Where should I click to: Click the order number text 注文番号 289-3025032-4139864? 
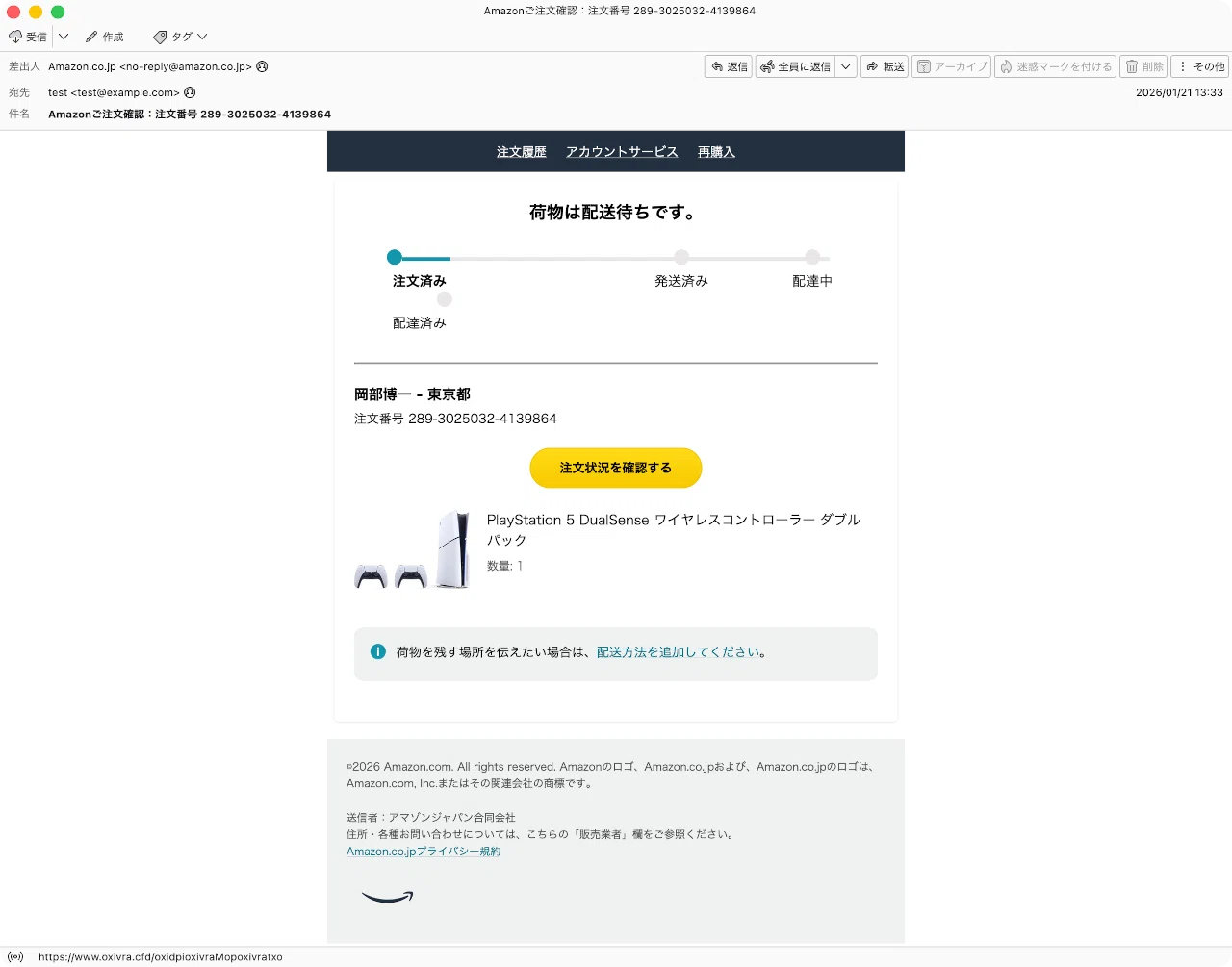pyautogui.click(x=455, y=419)
